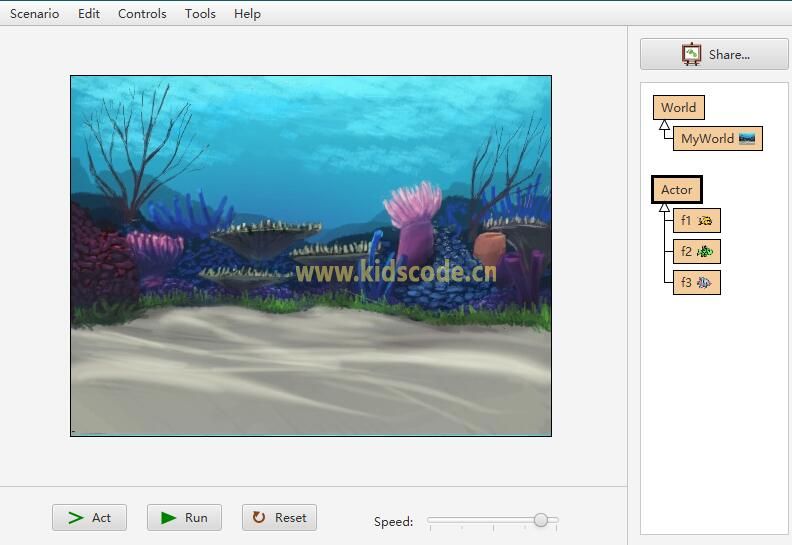792x545 pixels.
Task: Adjust the Speed slider handle
Action: tap(540, 520)
